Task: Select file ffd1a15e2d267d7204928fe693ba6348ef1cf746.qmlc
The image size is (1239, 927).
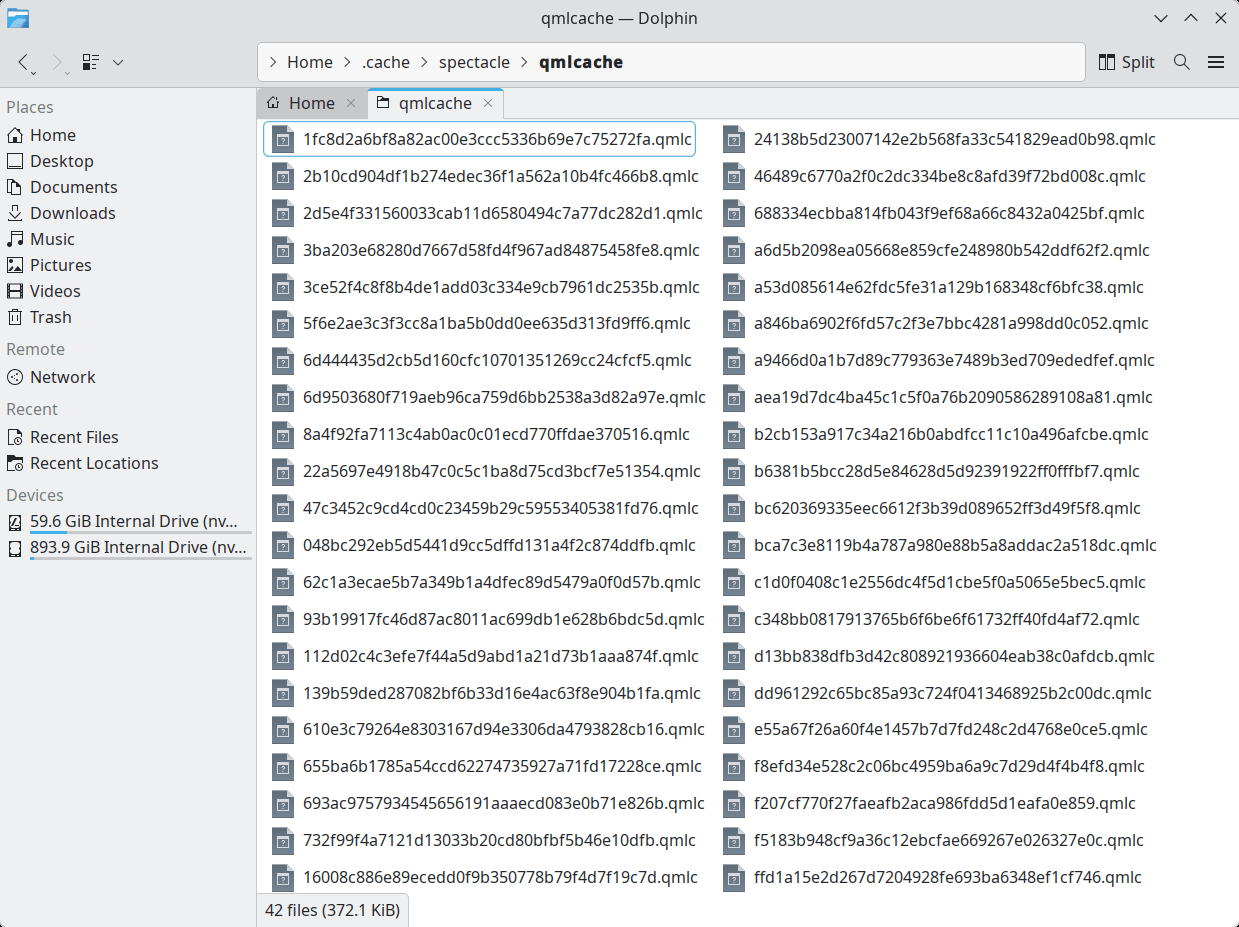Action: 947,877
